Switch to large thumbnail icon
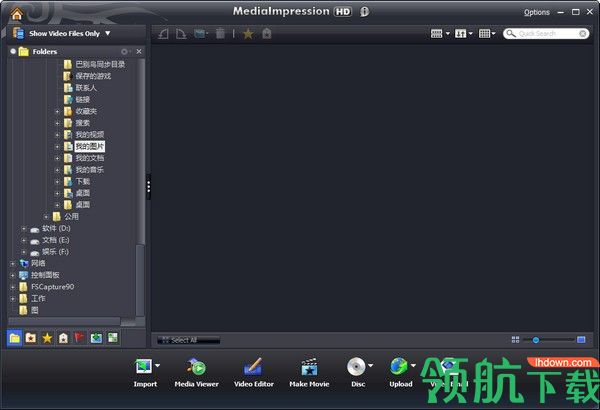The height and width of the screenshot is (410, 600). tap(581, 340)
